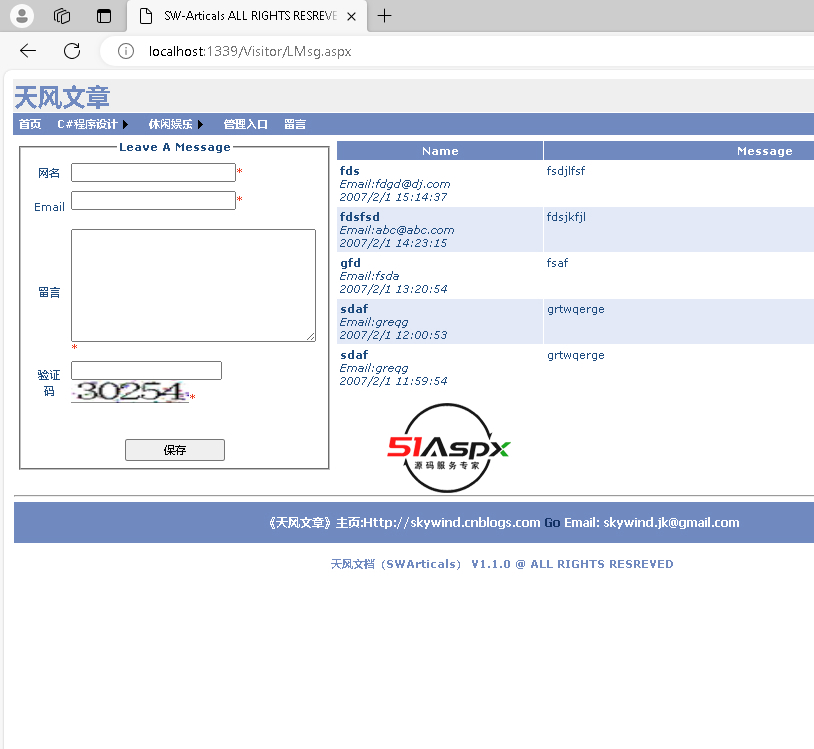
Task: Select the name fds entry
Action: coord(349,171)
